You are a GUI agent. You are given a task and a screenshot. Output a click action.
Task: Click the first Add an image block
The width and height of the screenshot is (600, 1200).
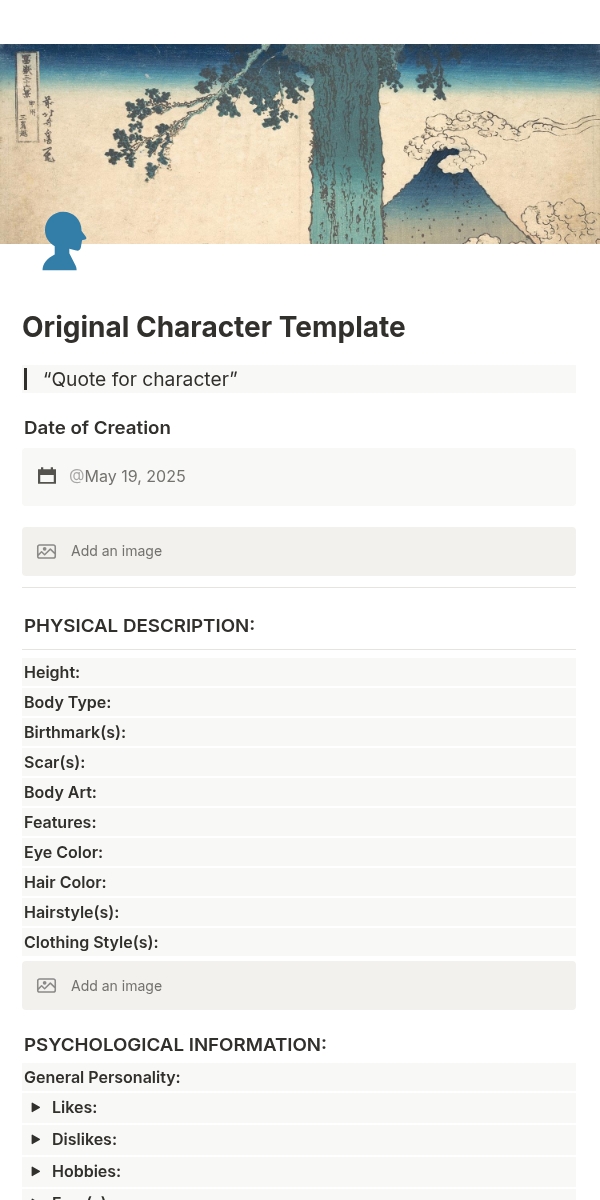(116, 551)
